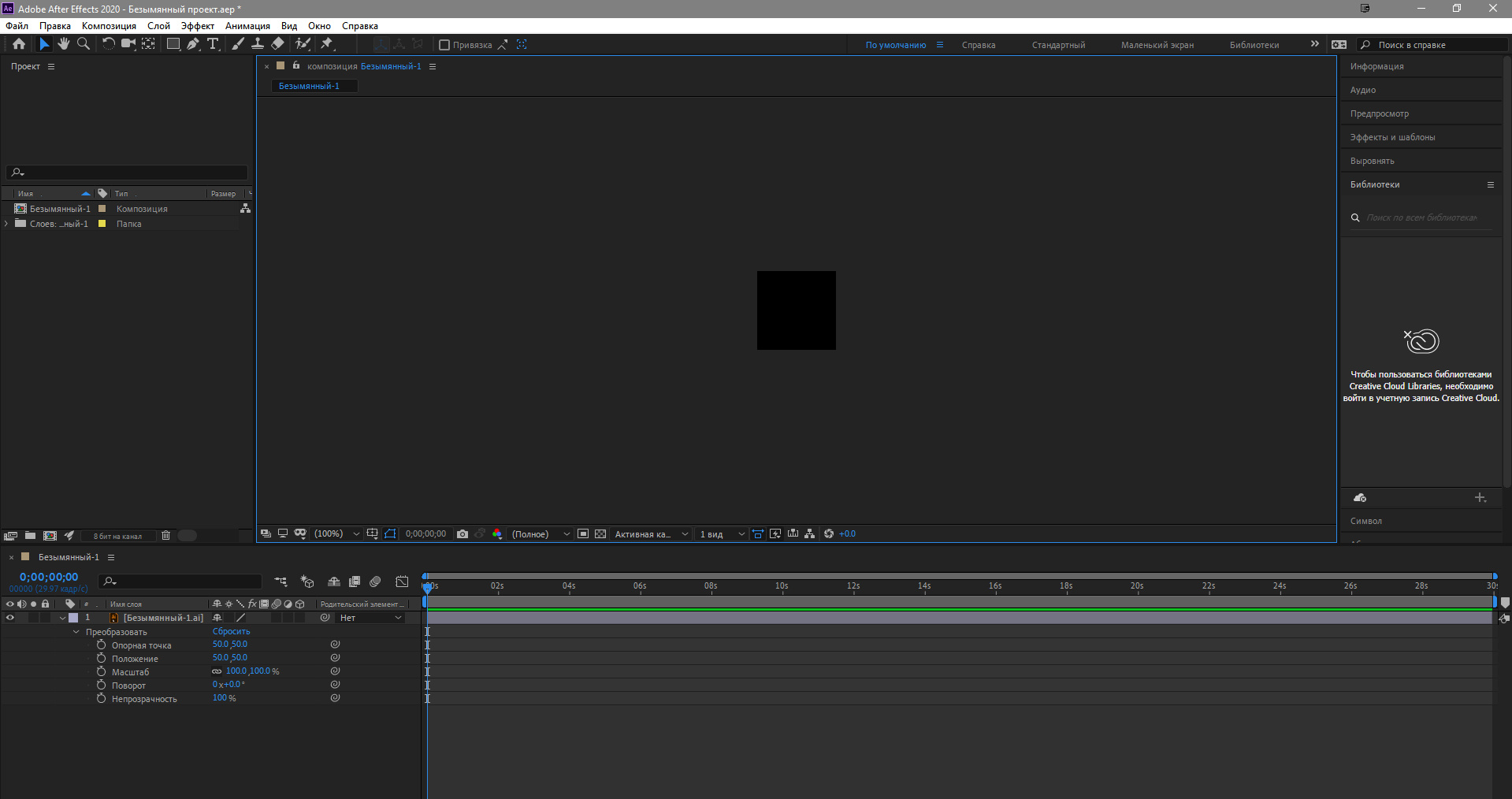Viewport: 1512px width, 799px height.
Task: Click the new folder icon in Project panel
Action: point(30,536)
